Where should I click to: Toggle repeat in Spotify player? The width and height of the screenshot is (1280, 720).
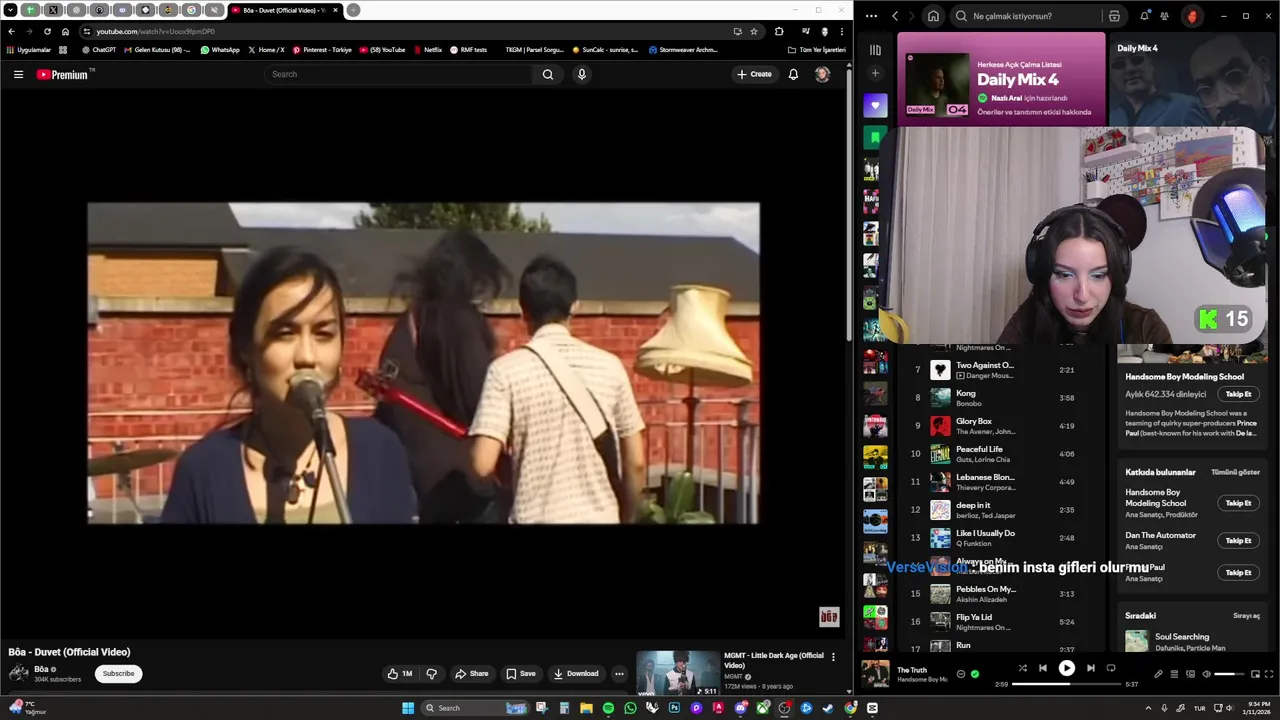[x=1111, y=668]
